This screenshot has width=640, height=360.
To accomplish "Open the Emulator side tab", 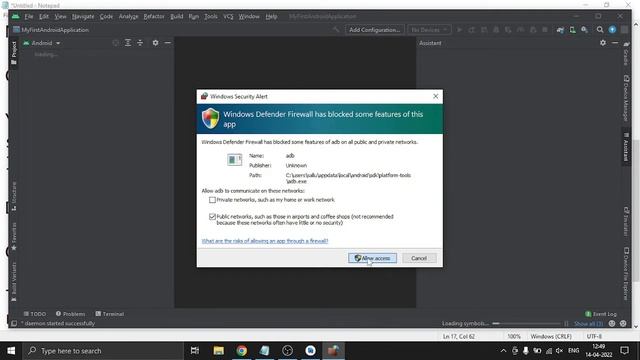I will click(x=626, y=221).
